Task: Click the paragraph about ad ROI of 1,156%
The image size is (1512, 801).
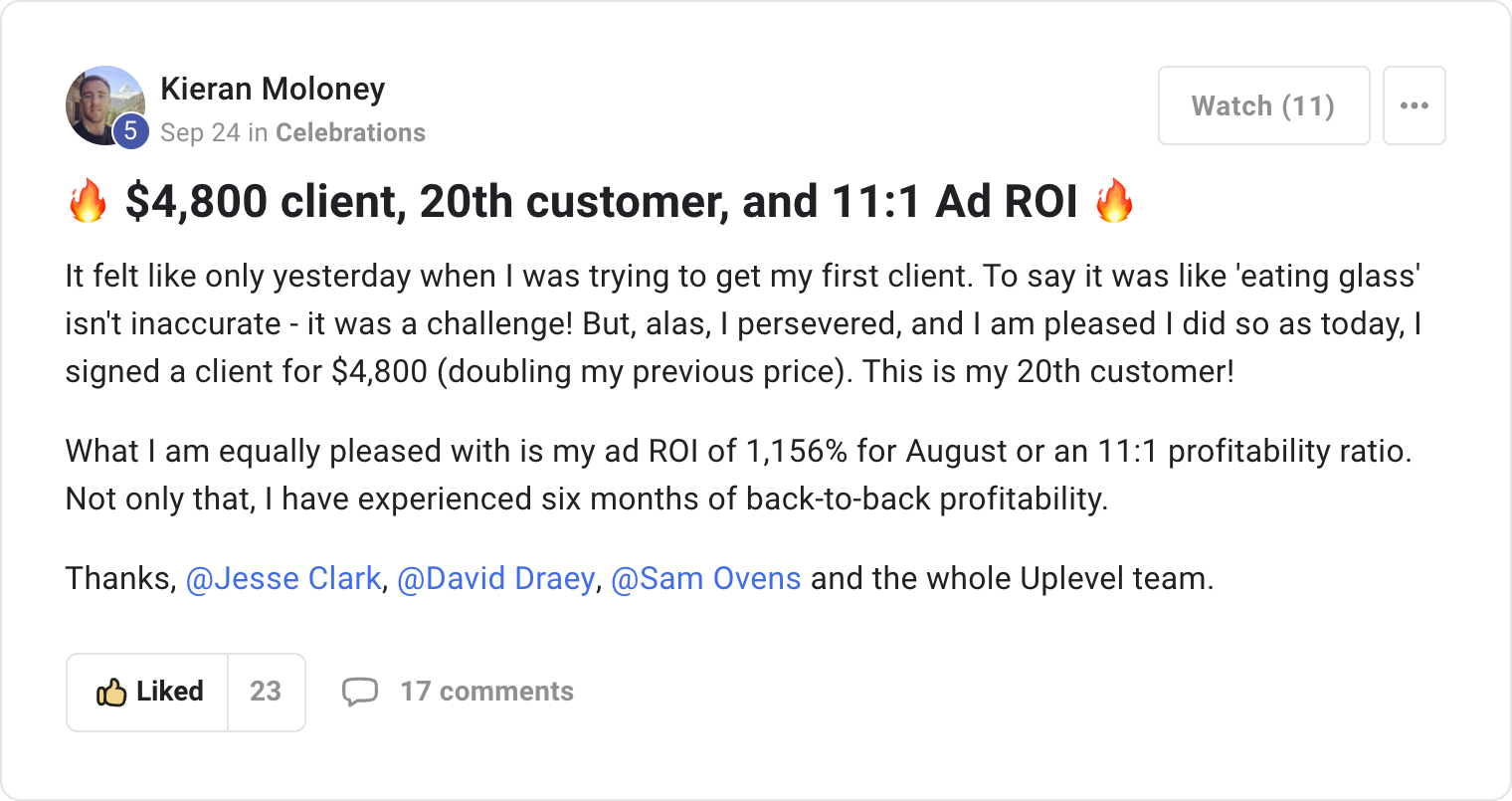Action: [738, 475]
